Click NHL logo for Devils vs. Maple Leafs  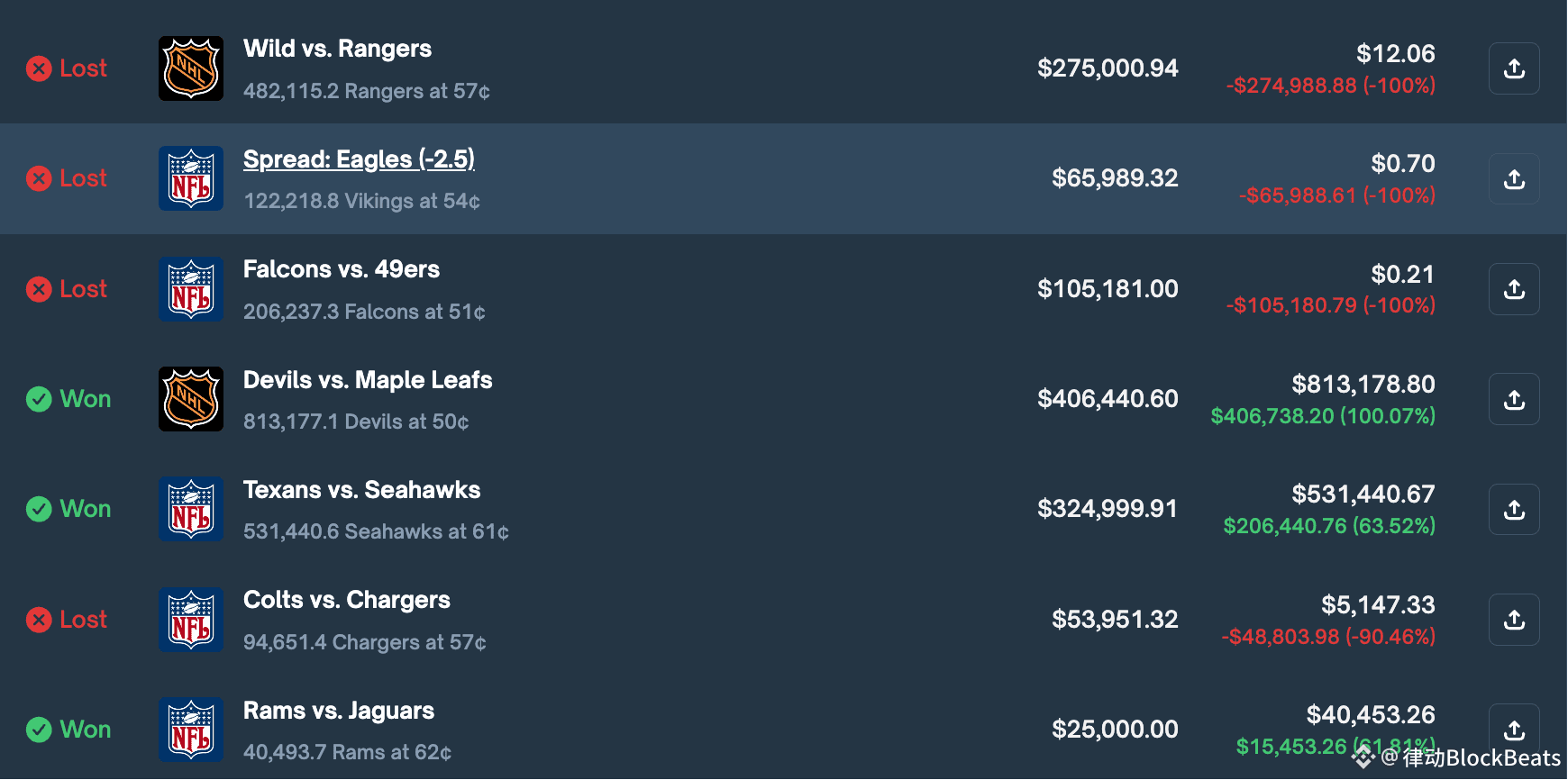pyautogui.click(x=191, y=399)
